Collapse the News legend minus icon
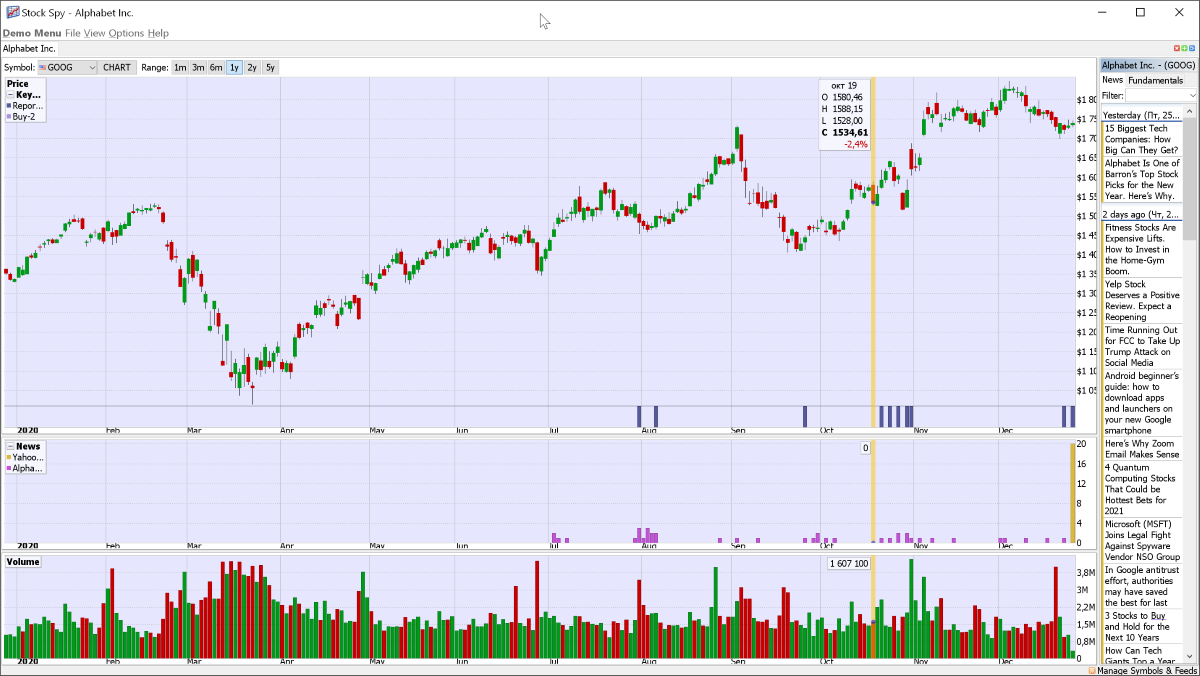The image size is (1200, 676). click(10, 446)
